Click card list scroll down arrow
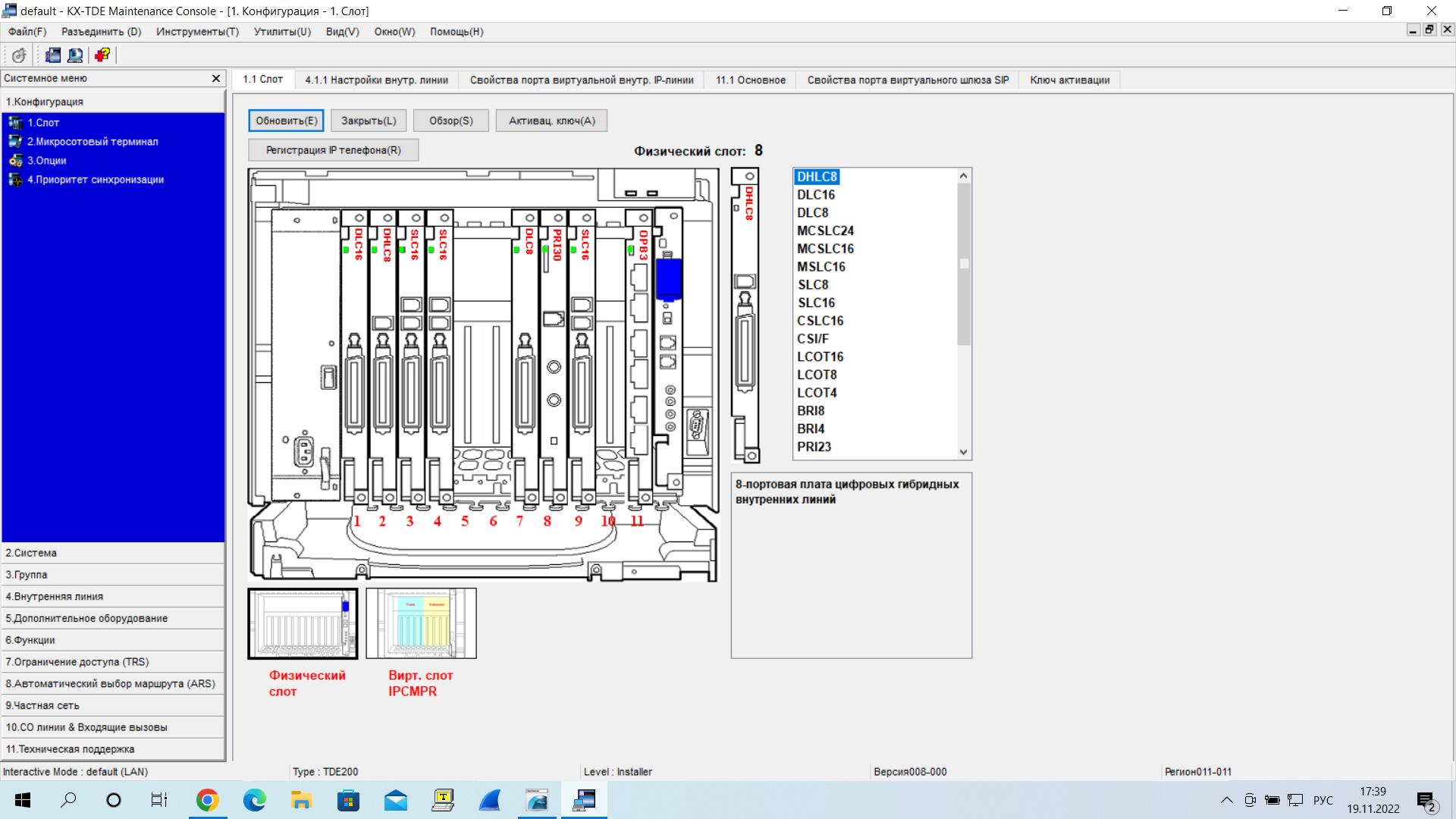1456x819 pixels. point(964,452)
